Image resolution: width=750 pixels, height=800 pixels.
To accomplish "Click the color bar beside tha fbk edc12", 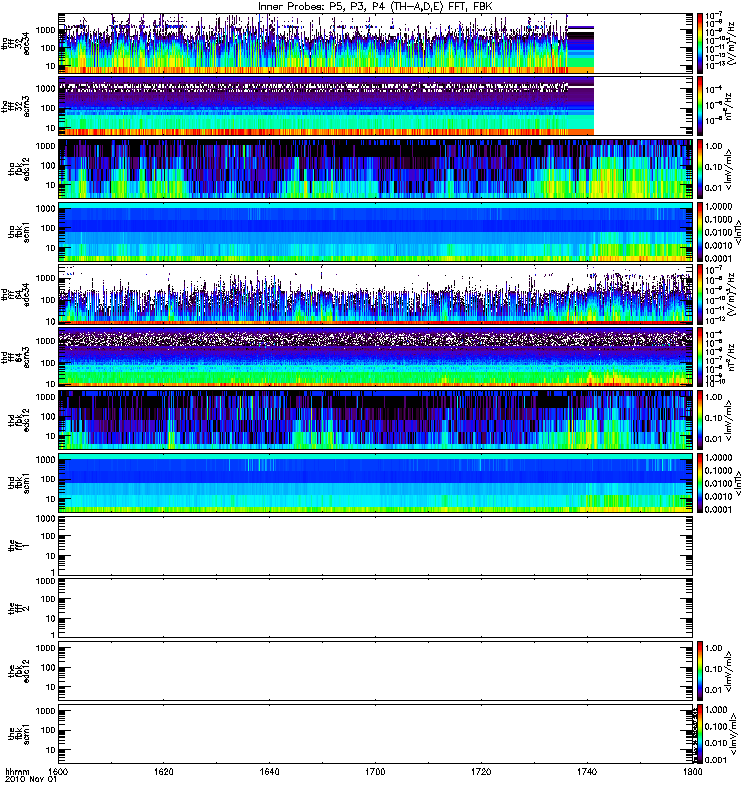I will pyautogui.click(x=700, y=169).
